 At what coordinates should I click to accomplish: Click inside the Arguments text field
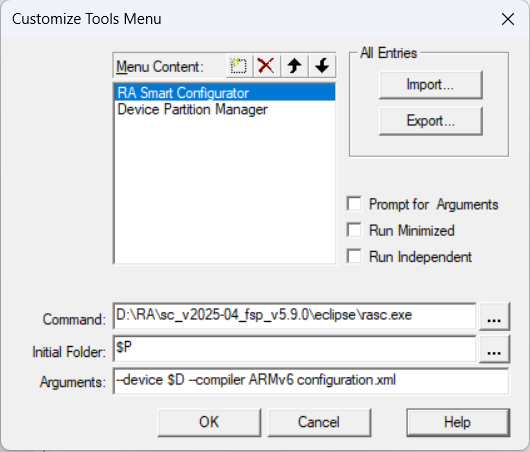tap(311, 381)
